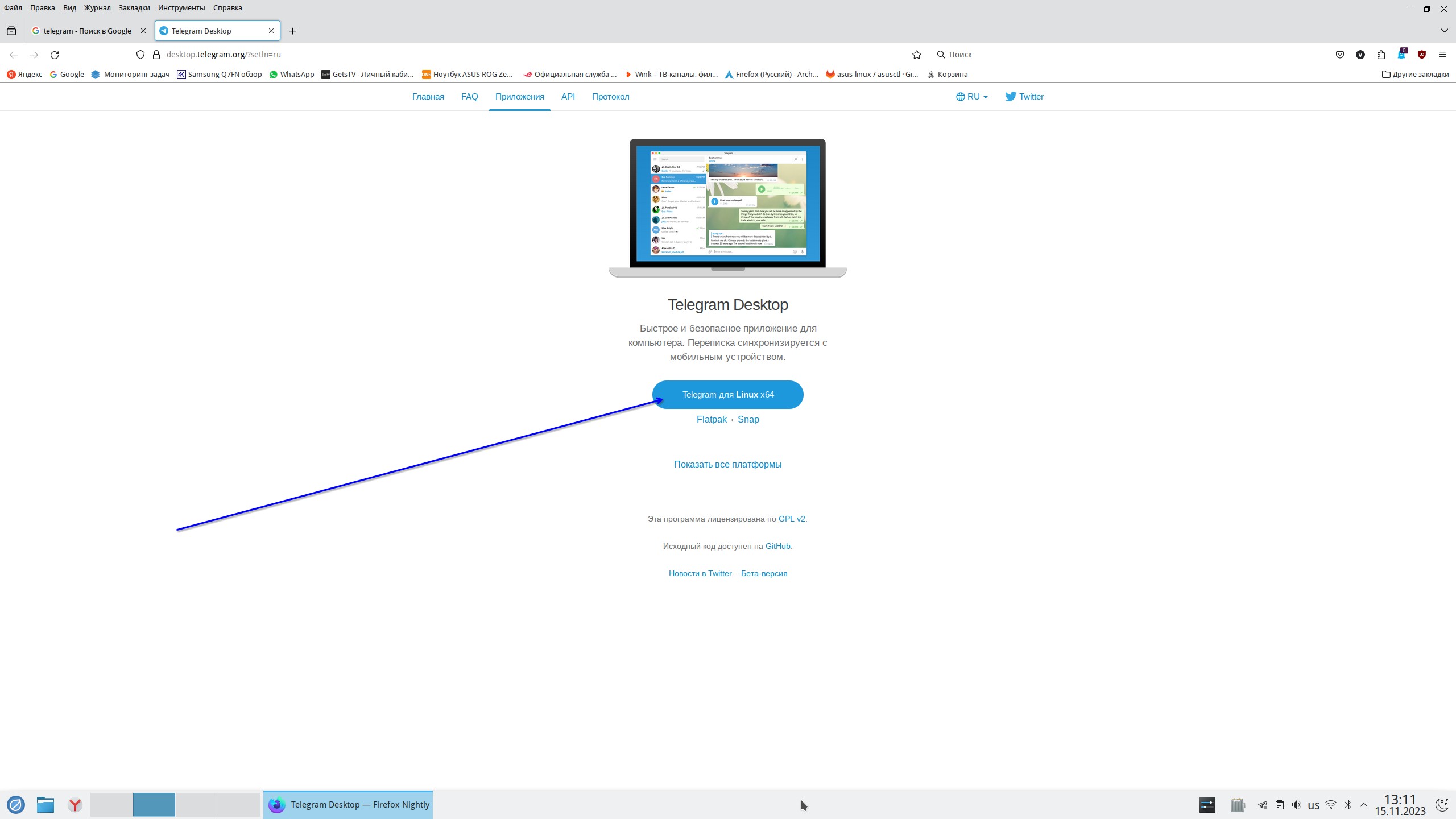1456x819 pixels.
Task: Click the volume icon in system tray
Action: 1296,805
